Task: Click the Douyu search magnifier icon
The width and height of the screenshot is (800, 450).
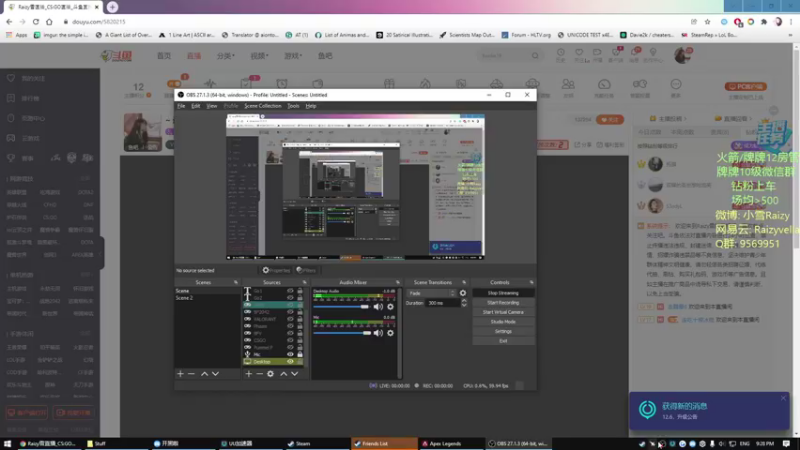Action: tap(535, 56)
